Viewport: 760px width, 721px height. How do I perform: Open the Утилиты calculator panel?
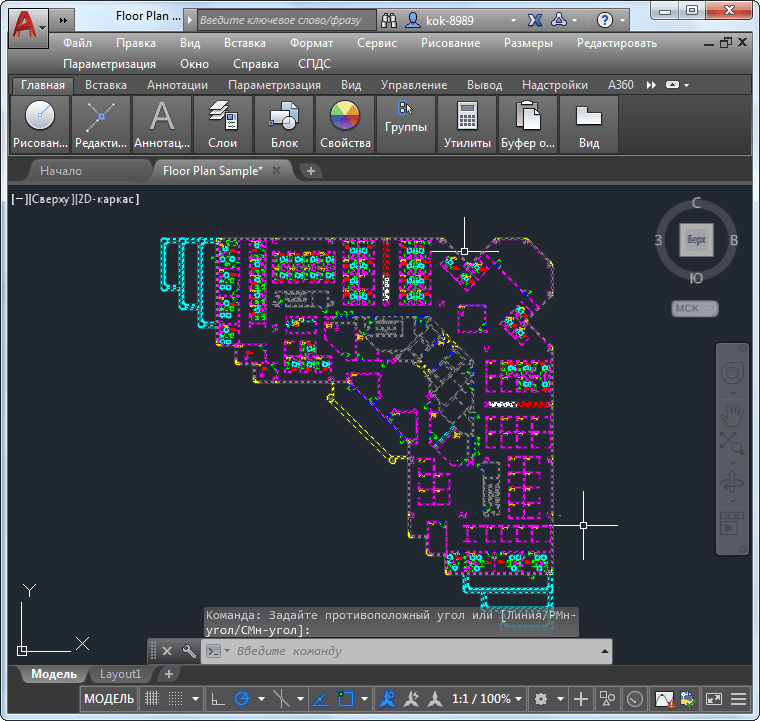(x=467, y=125)
